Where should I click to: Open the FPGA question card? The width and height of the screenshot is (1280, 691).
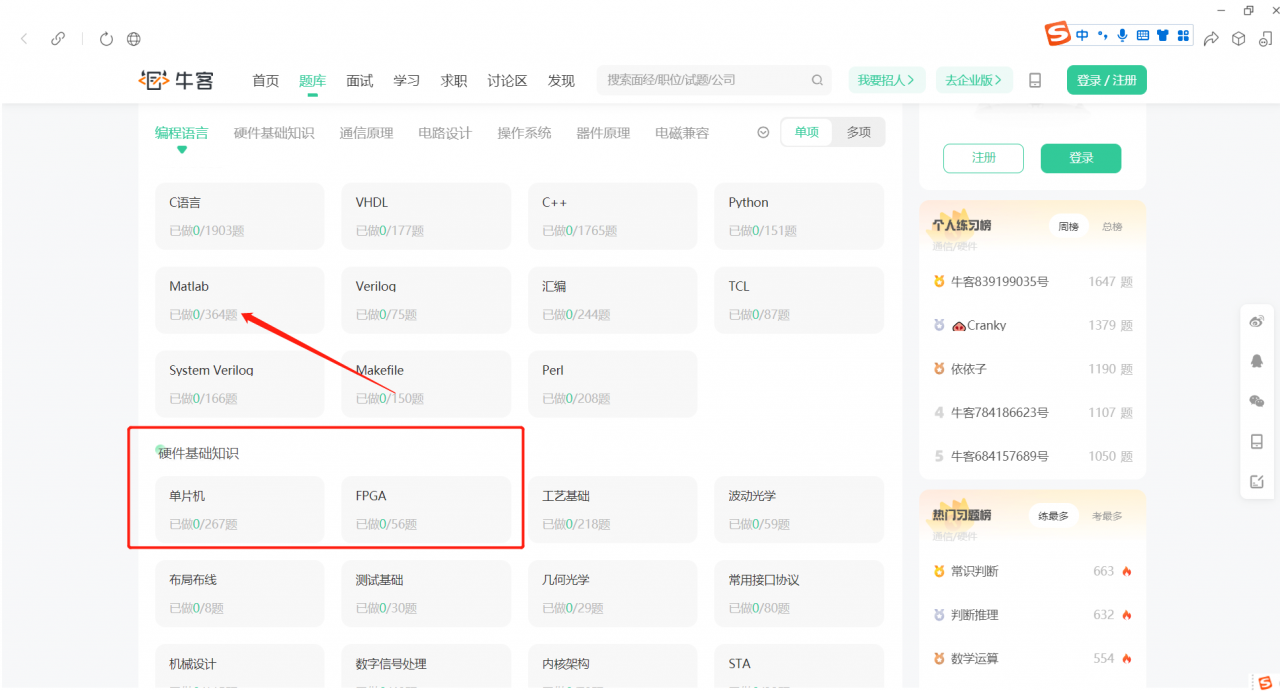[426, 510]
